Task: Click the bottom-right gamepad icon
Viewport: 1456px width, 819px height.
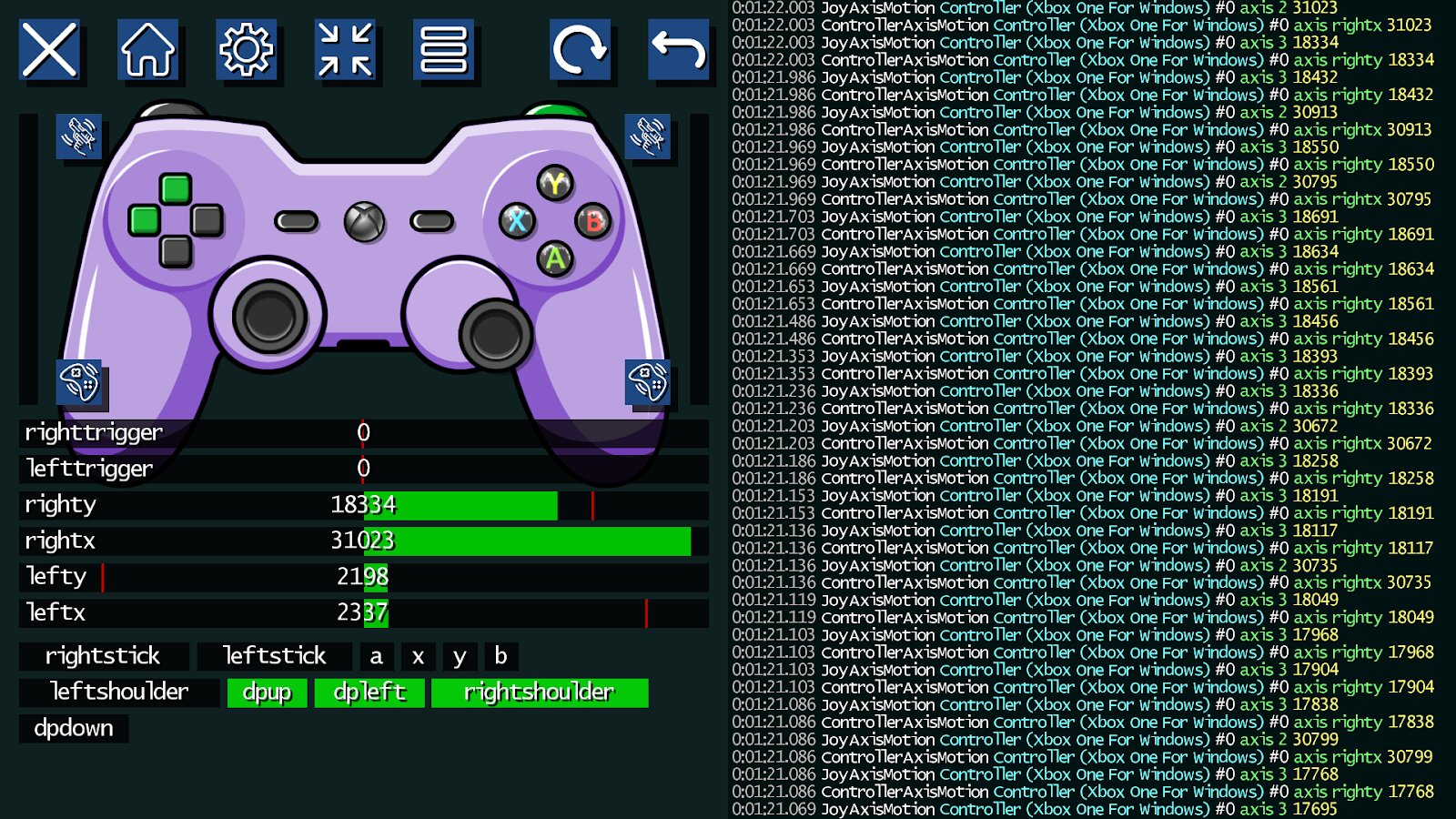Action: (649, 381)
